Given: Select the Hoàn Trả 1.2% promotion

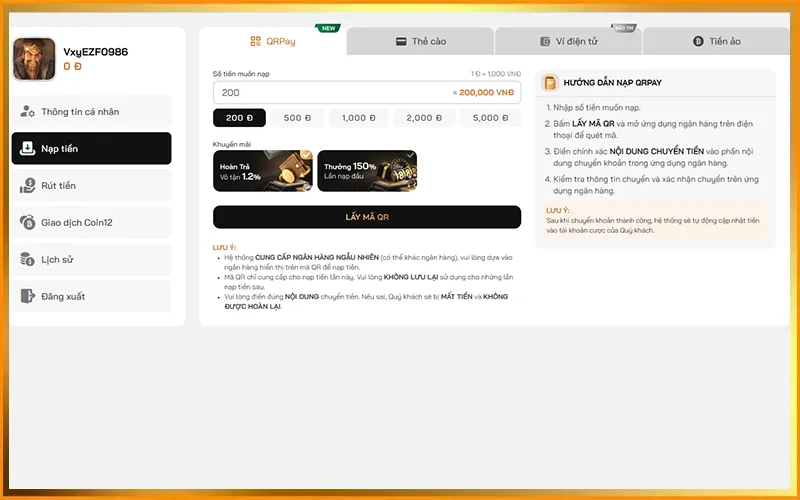Looking at the screenshot, I should click(x=263, y=171).
